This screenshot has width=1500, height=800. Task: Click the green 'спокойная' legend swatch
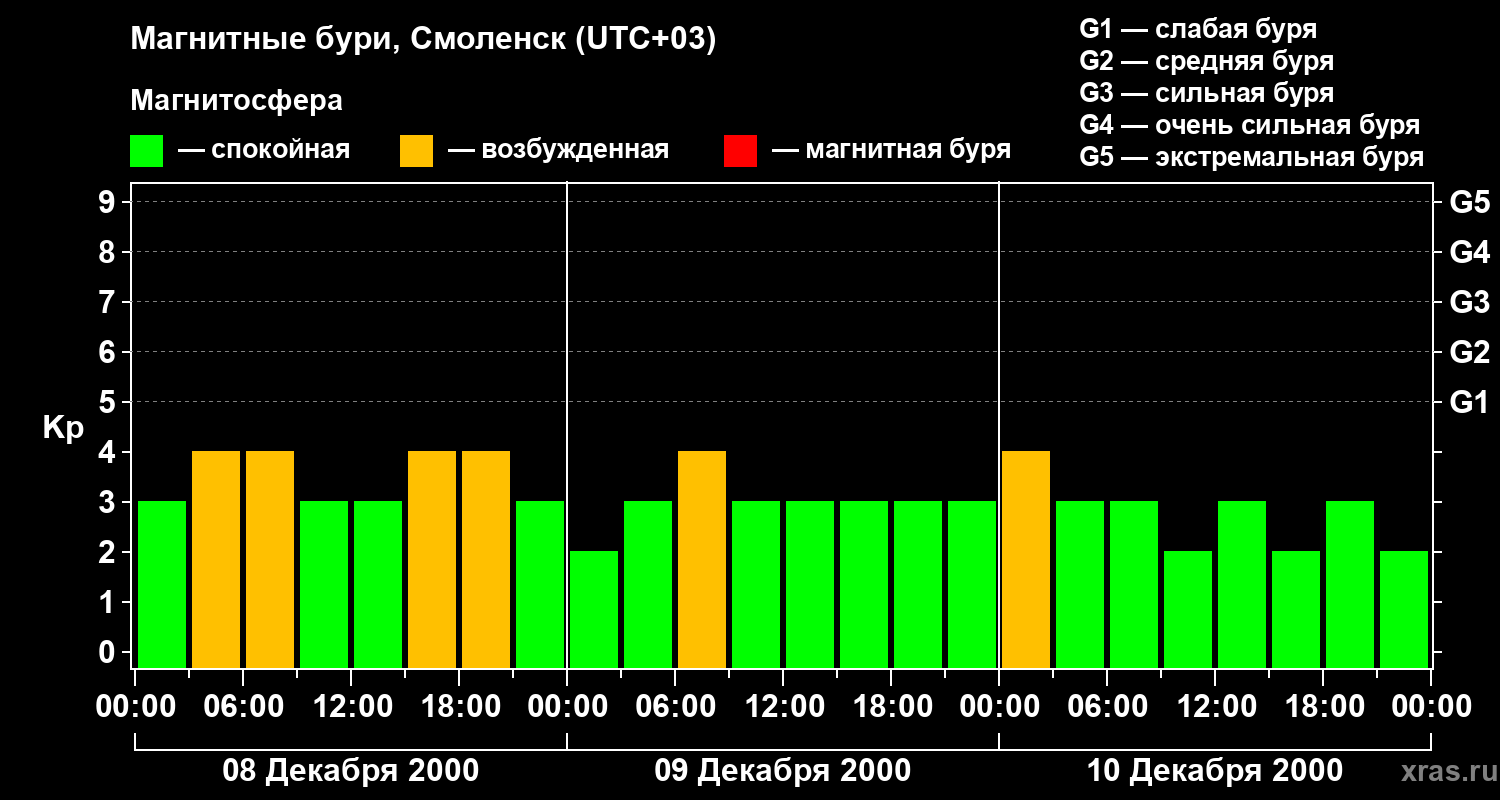tap(146, 151)
